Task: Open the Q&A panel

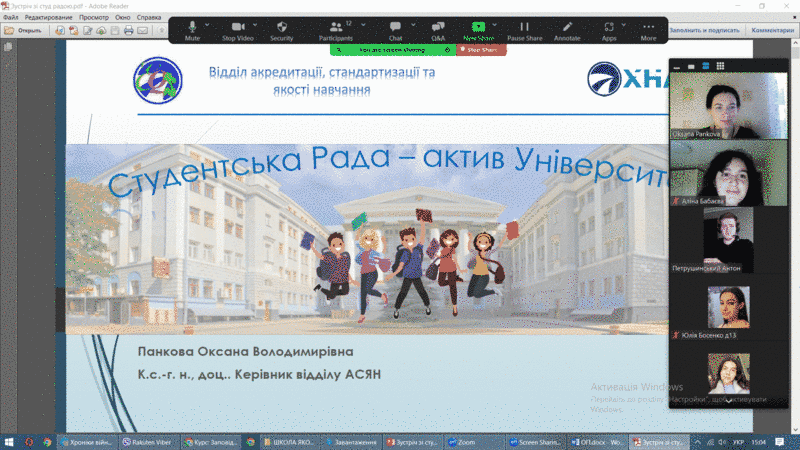Action: (x=438, y=31)
